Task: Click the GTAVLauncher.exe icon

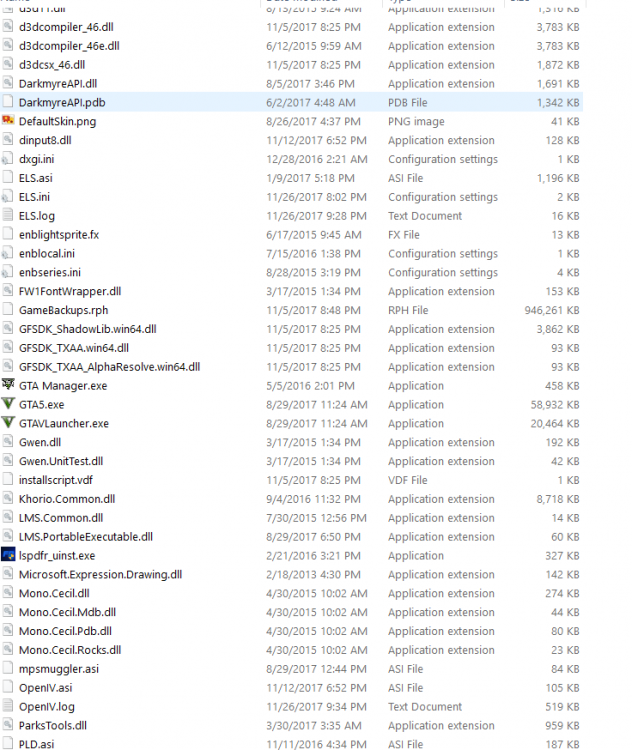Action: [8, 423]
